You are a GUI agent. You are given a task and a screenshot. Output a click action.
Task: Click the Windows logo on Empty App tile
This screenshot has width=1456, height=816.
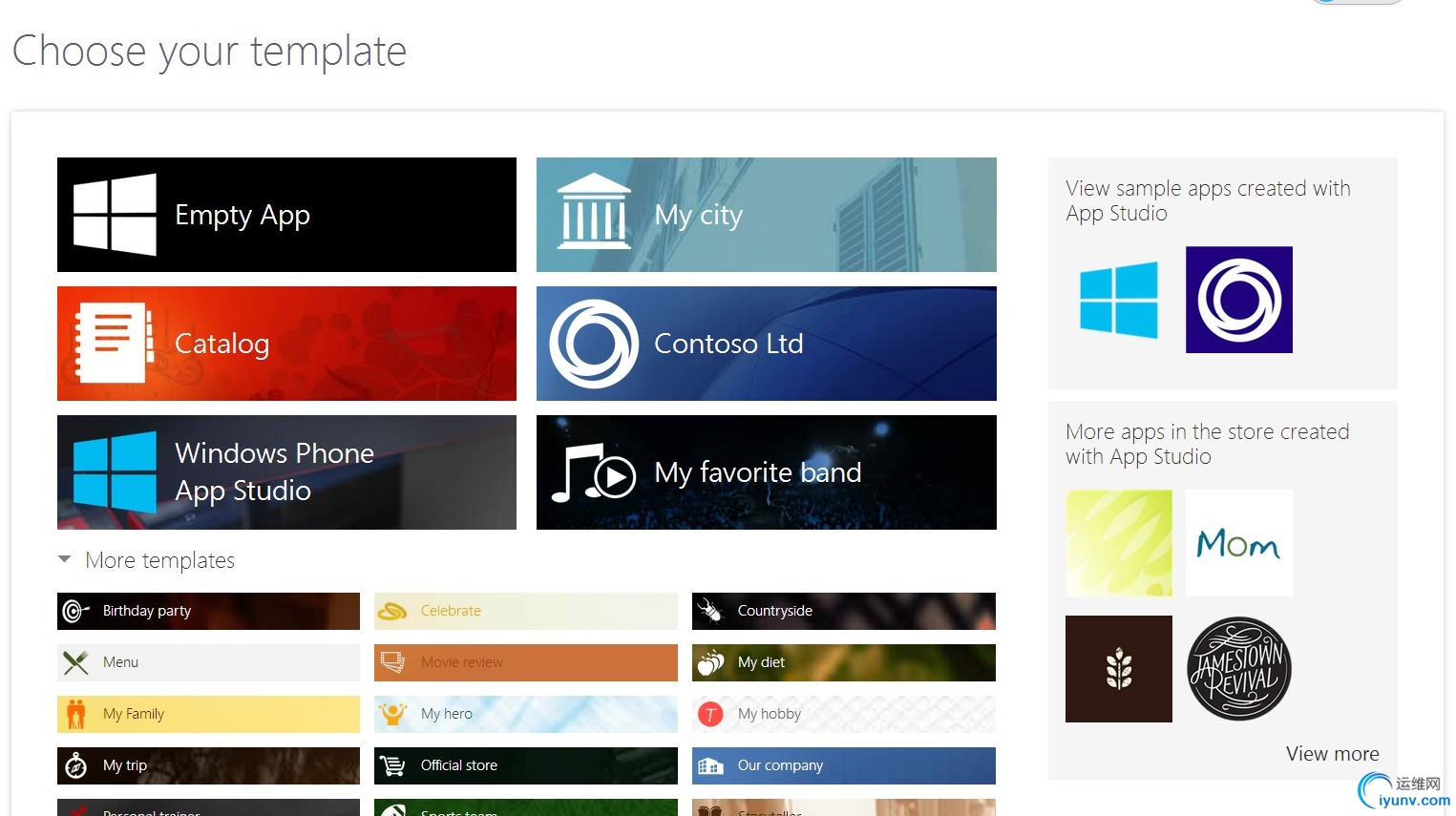[x=115, y=215]
